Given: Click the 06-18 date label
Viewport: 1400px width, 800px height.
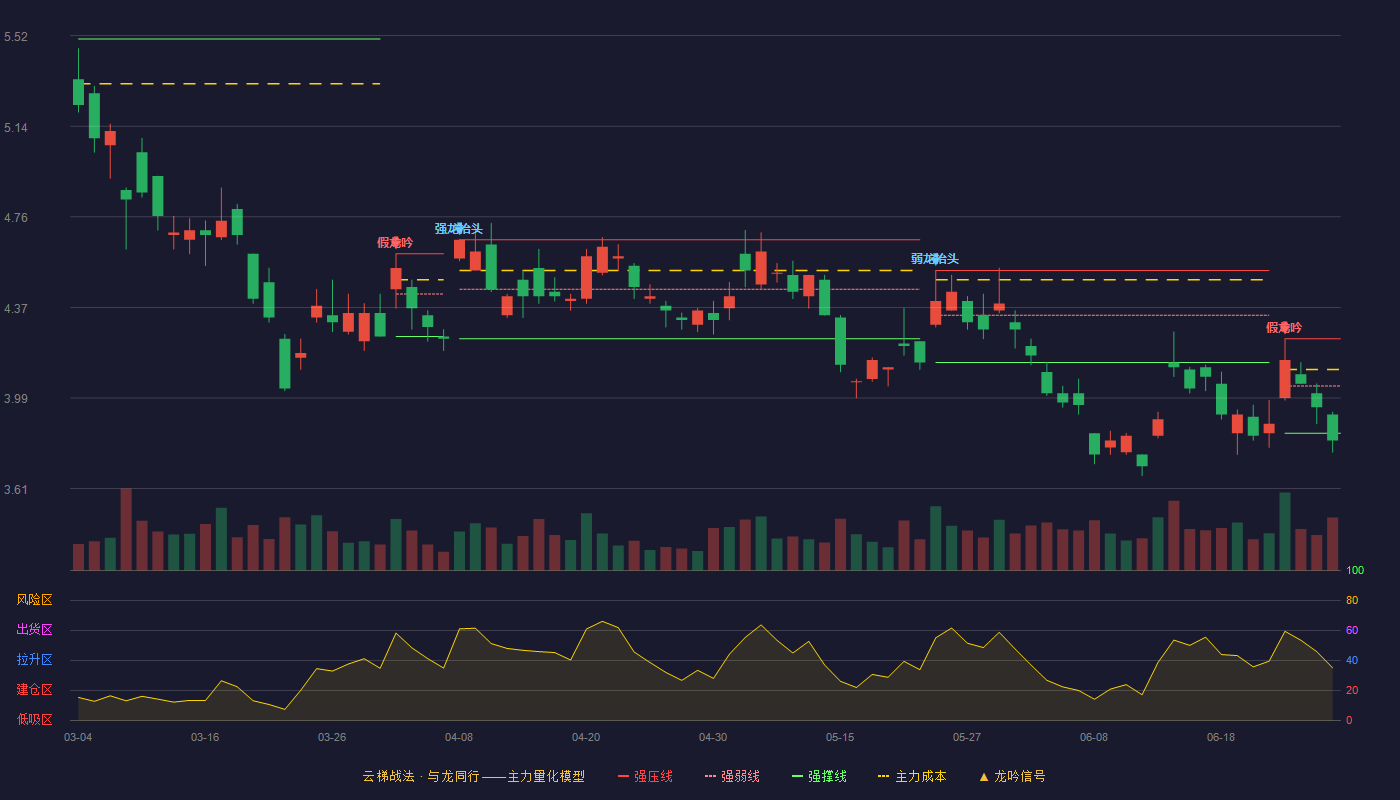Looking at the screenshot, I should pos(1221,737).
